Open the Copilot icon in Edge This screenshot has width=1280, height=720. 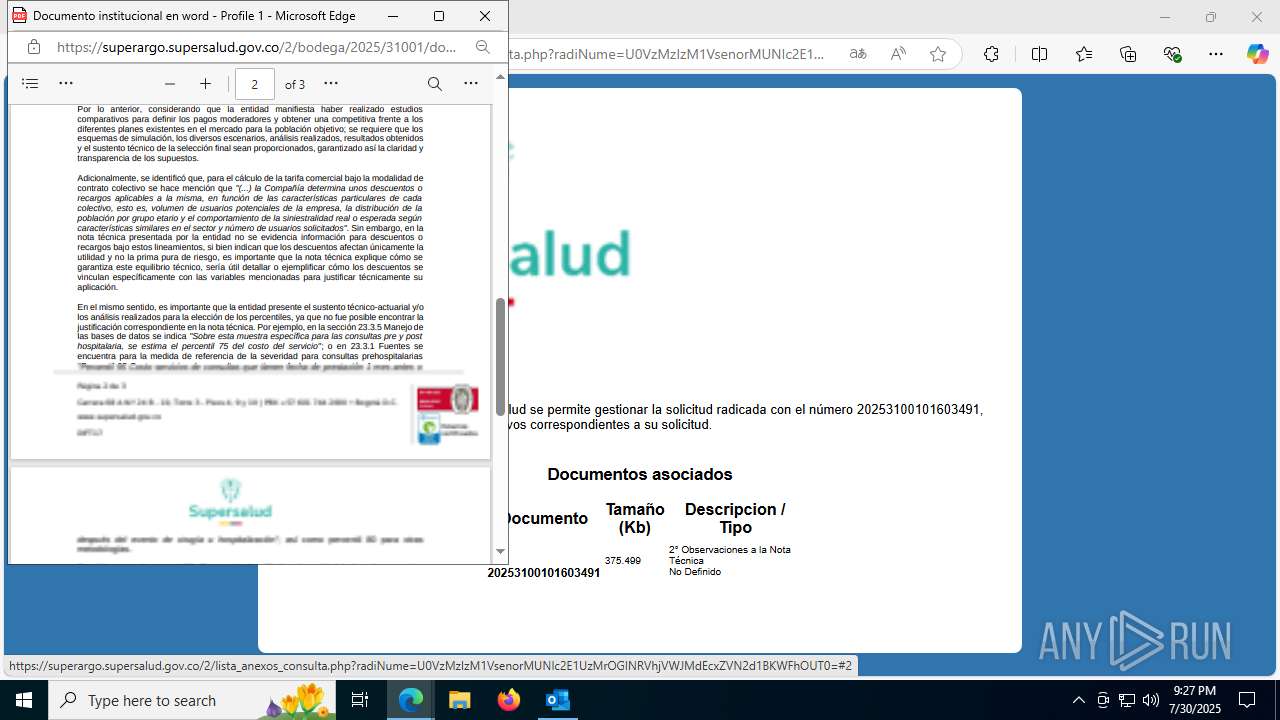[1257, 54]
